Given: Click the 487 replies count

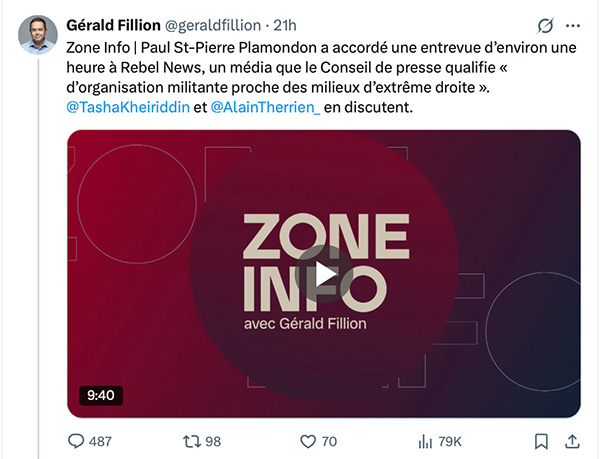Looking at the screenshot, I should click(100, 441).
